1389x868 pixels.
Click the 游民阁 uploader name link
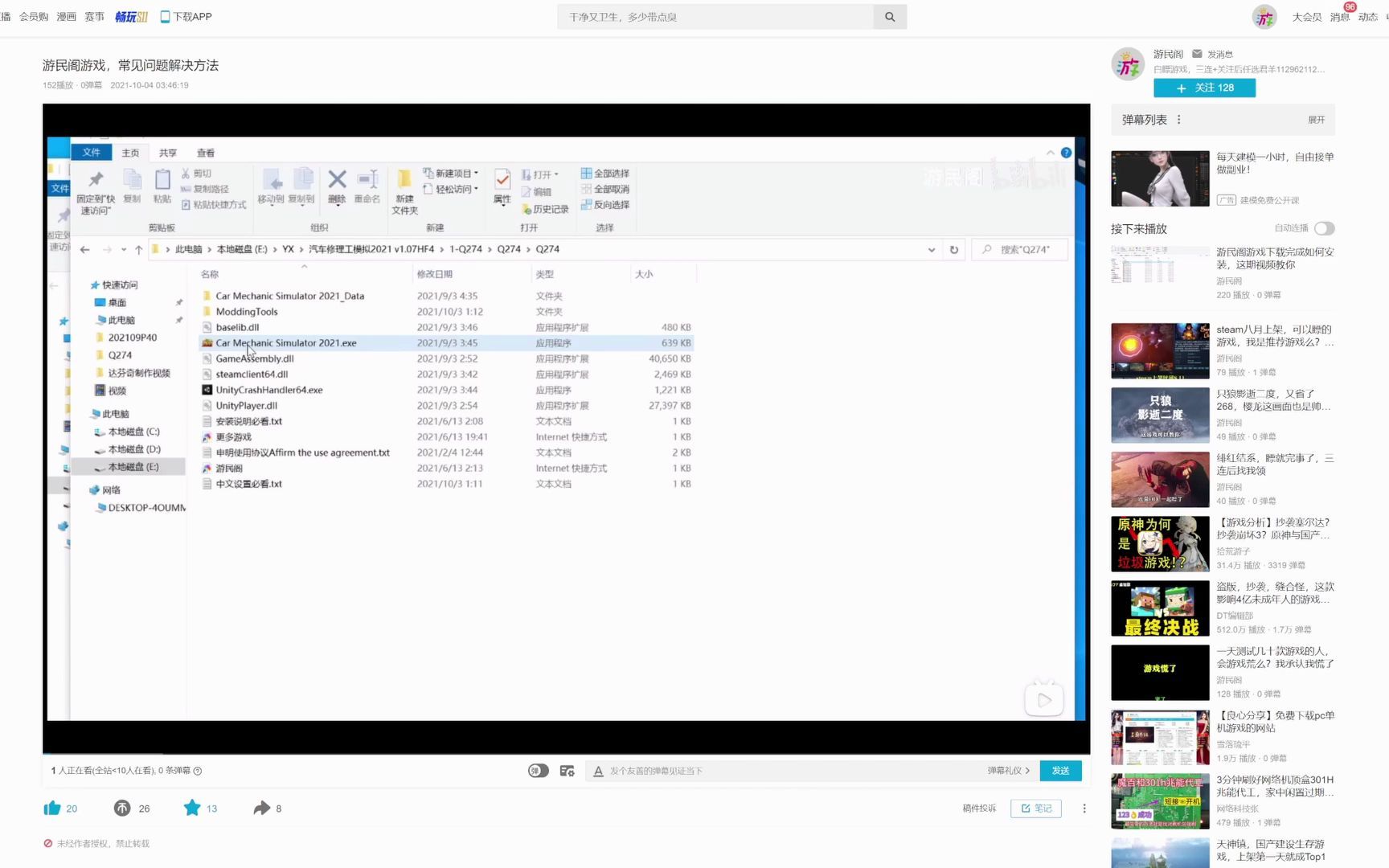1168,54
